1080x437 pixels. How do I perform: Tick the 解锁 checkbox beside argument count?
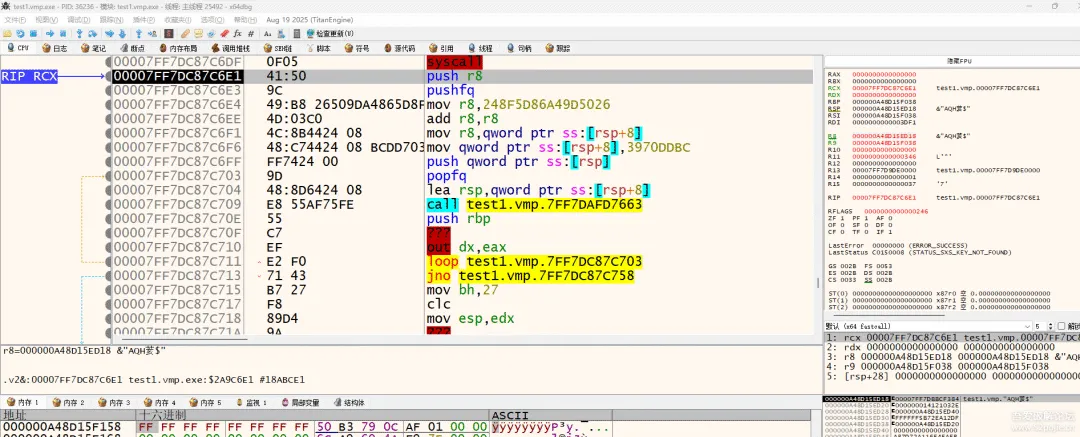pyautogui.click(x=1061, y=326)
